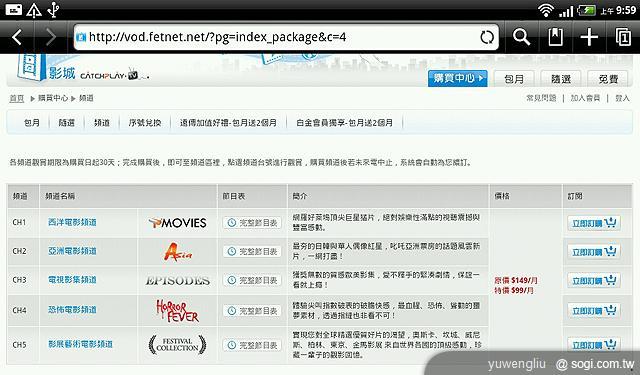Click the Festival Collection channel logo
This screenshot has height=375, width=640.
(177, 345)
